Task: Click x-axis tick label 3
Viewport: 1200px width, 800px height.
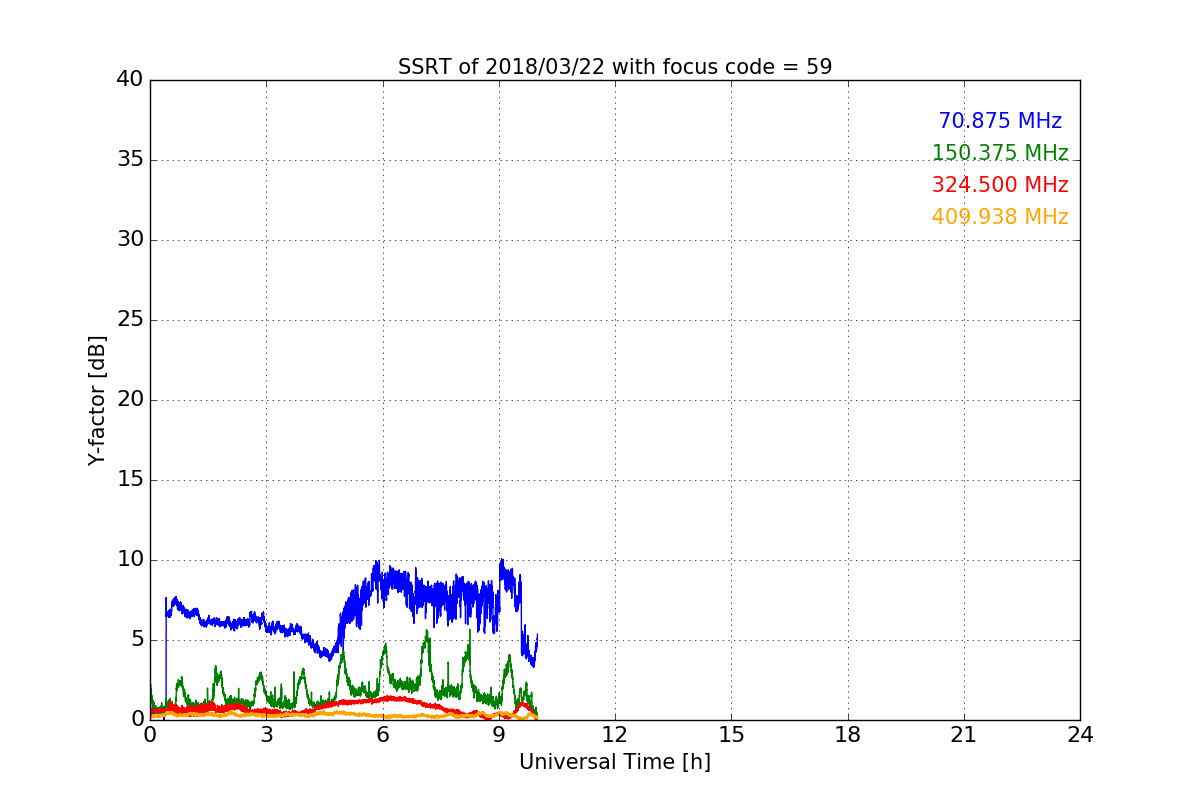Action: (x=266, y=735)
